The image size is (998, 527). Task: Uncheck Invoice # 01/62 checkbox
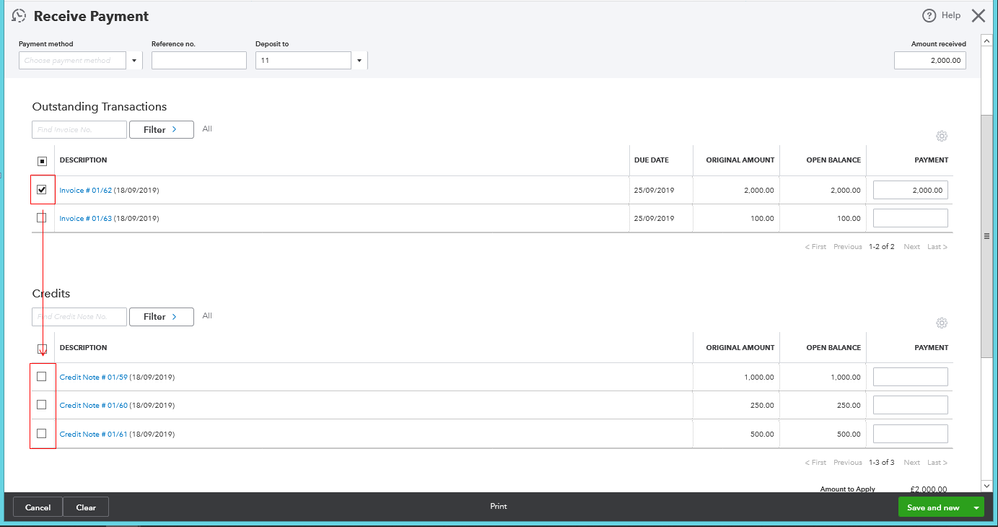point(42,190)
